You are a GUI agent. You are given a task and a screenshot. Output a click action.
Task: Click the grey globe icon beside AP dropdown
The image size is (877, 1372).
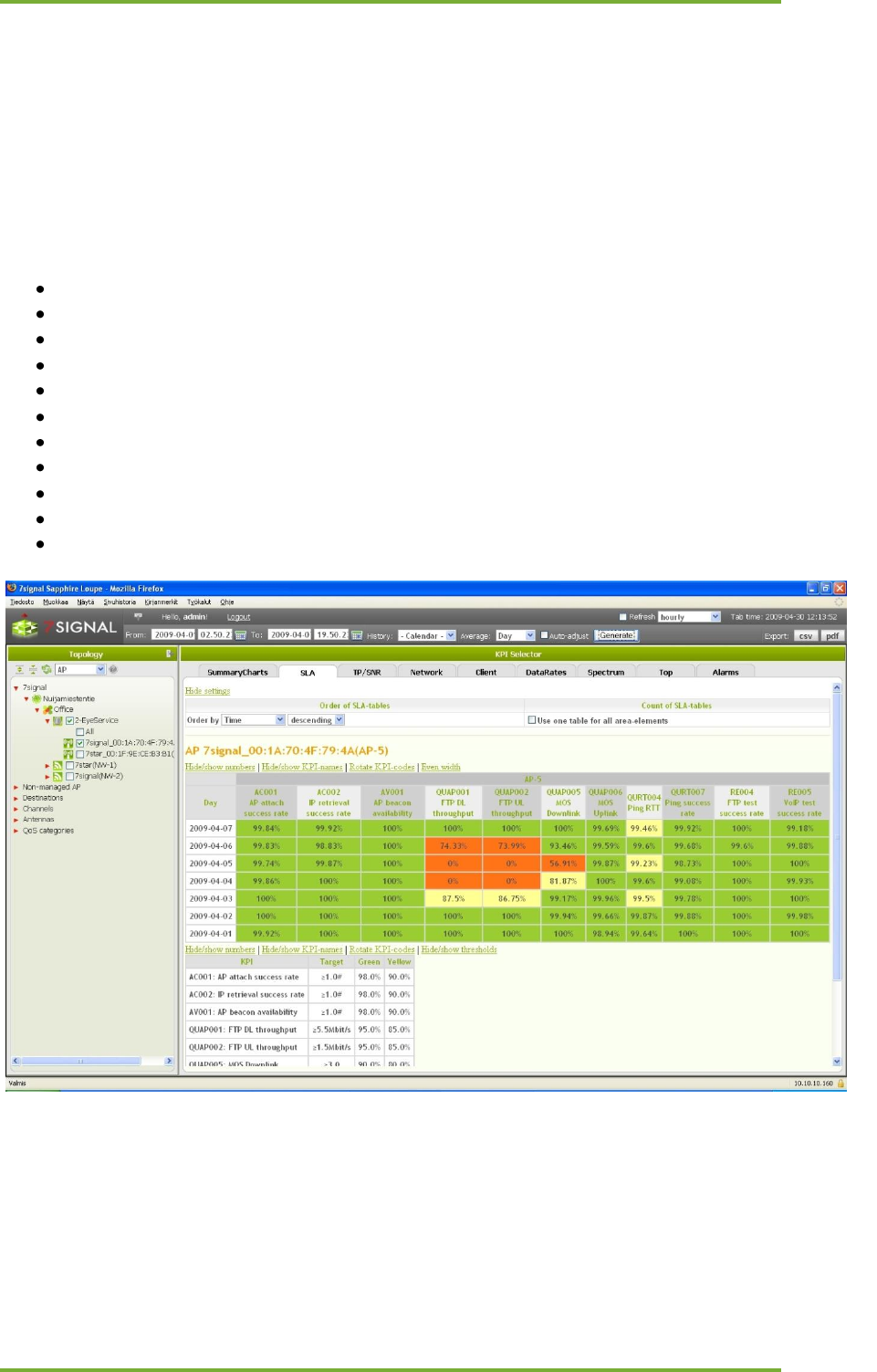(113, 669)
